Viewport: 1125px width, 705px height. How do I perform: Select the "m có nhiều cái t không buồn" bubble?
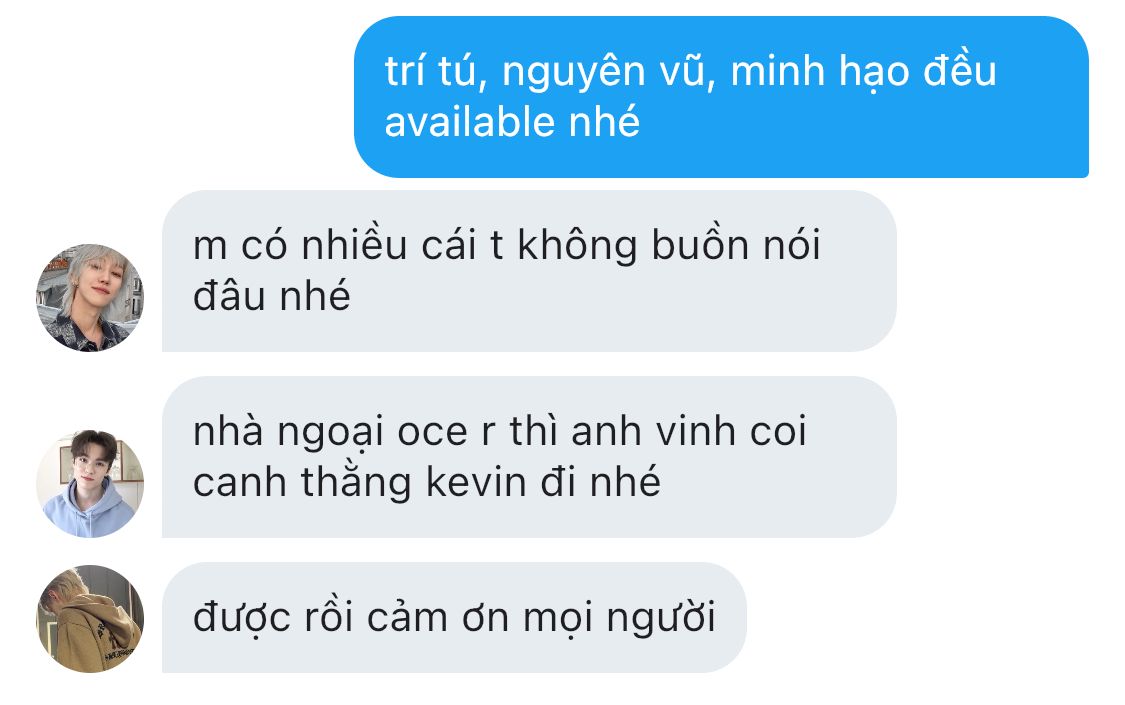click(529, 271)
